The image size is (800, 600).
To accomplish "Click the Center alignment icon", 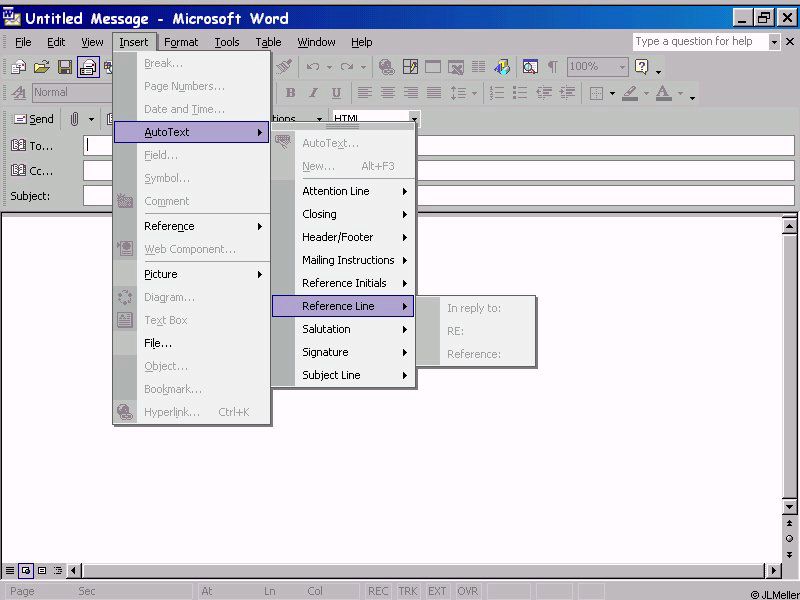I will 387,93.
